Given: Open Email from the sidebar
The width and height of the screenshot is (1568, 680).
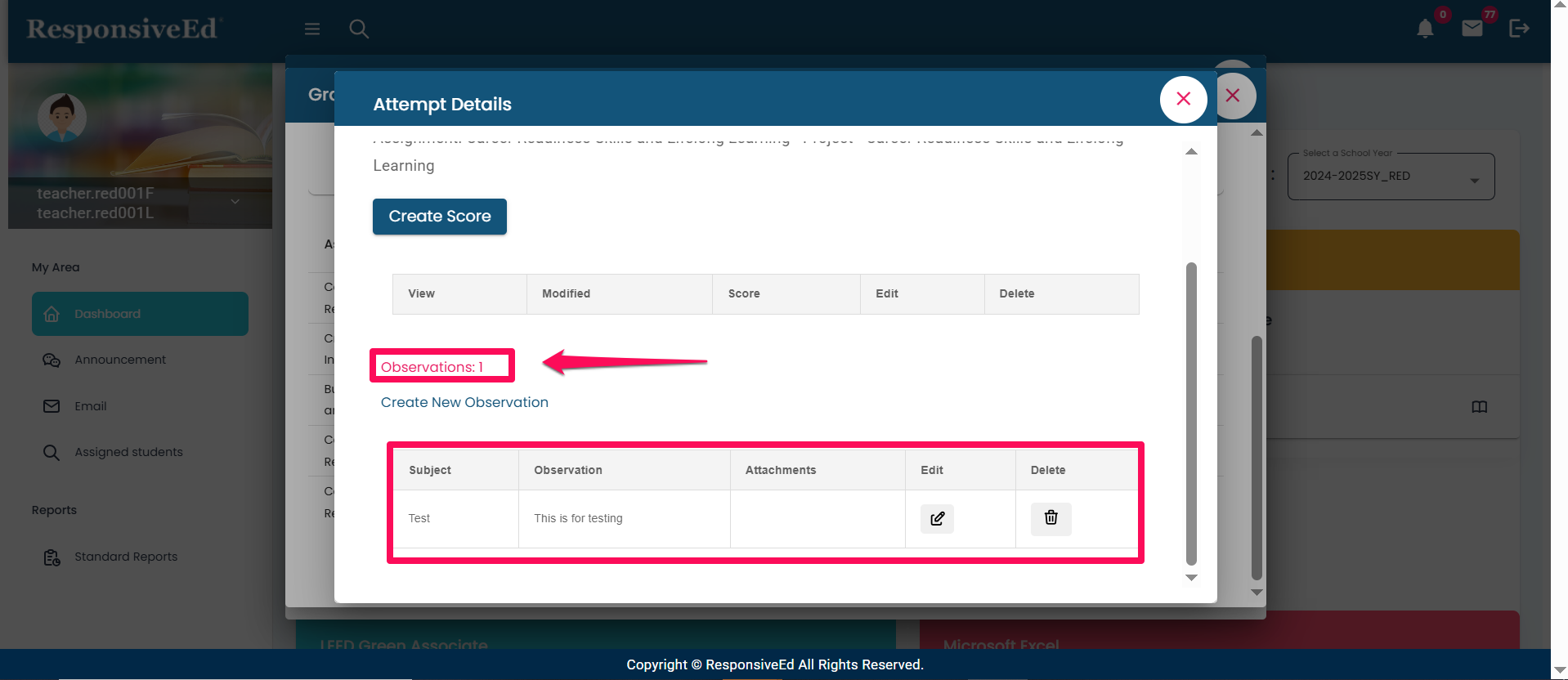Looking at the screenshot, I should 91,406.
